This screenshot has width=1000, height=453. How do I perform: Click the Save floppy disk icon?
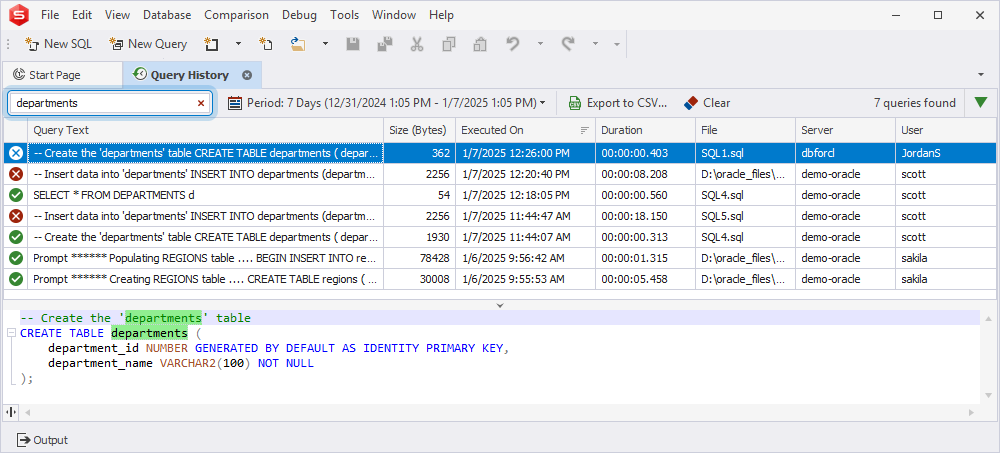pos(353,44)
